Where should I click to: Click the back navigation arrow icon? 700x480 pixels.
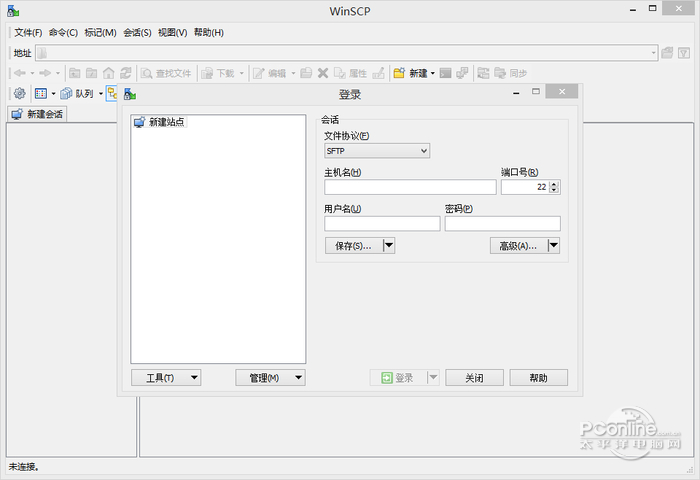[19, 73]
